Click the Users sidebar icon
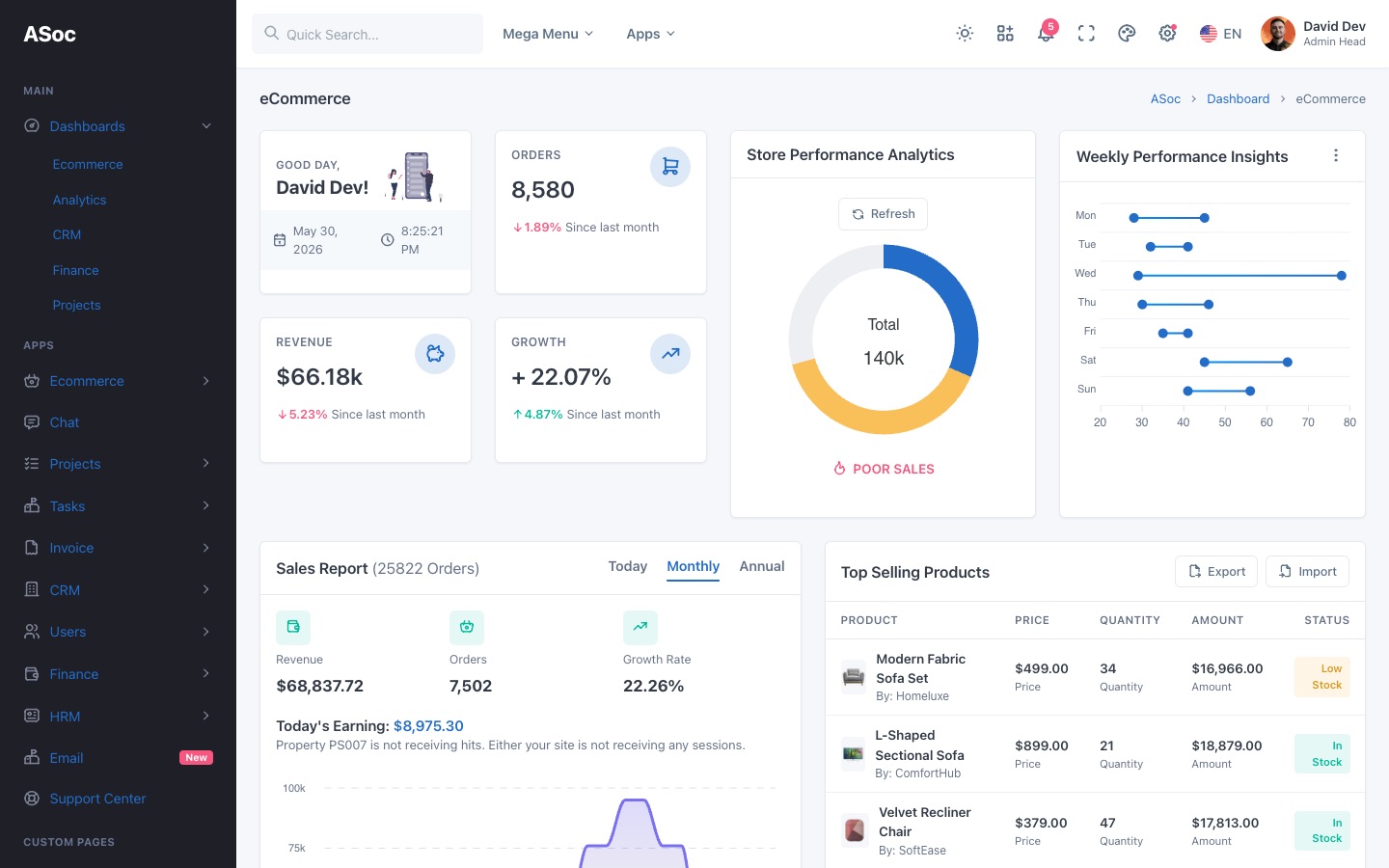 32,632
